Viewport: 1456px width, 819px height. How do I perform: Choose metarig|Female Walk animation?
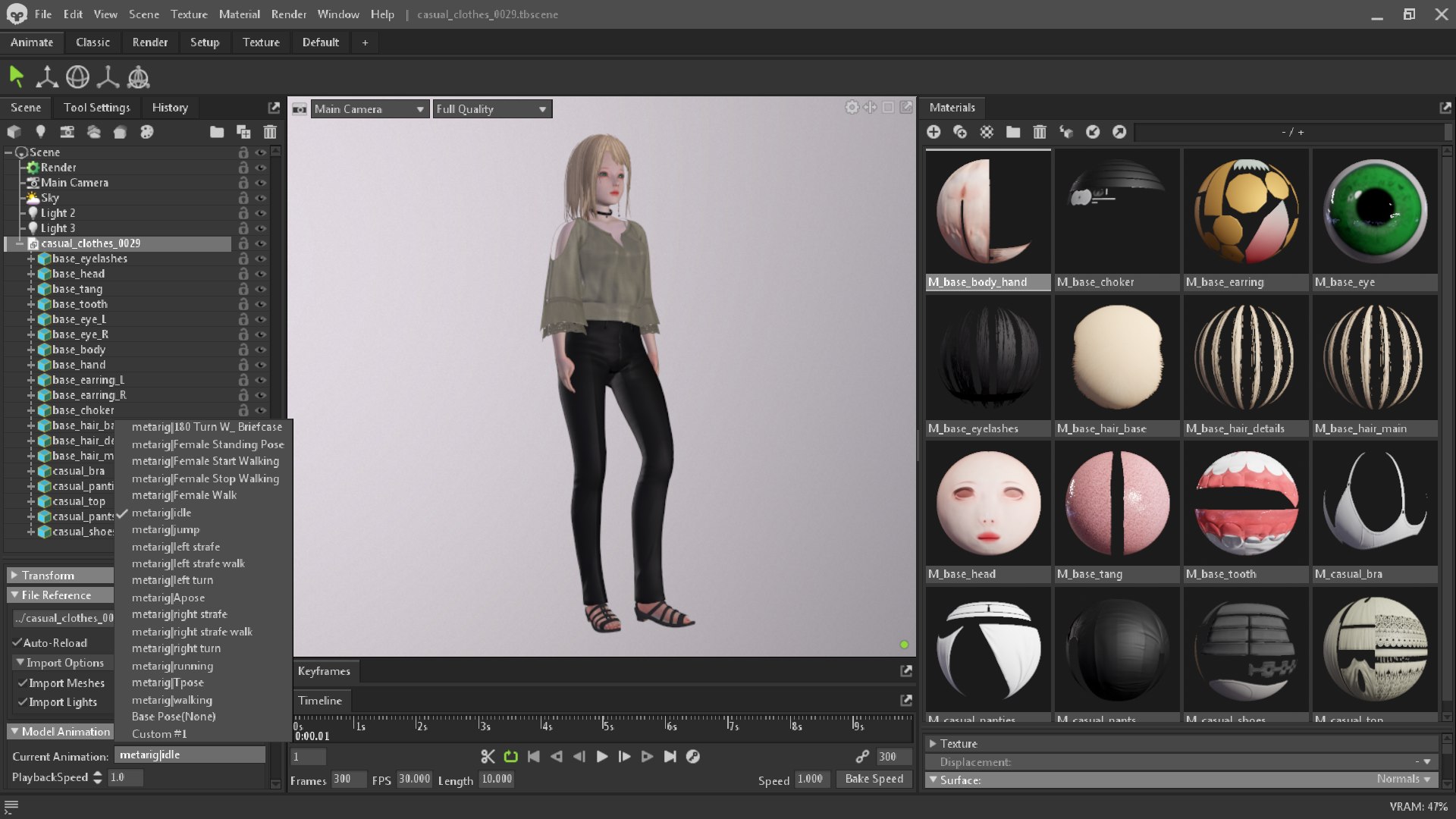coord(184,495)
